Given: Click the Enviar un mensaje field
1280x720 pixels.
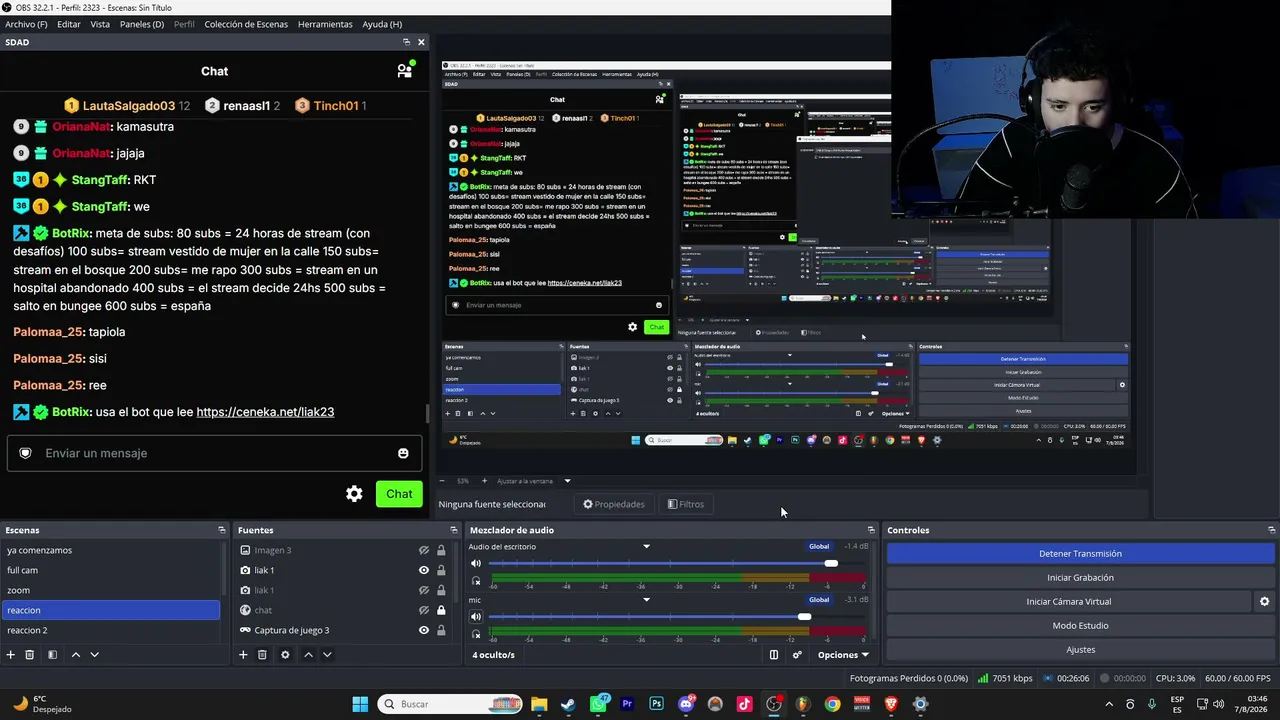Looking at the screenshot, I should [215, 453].
